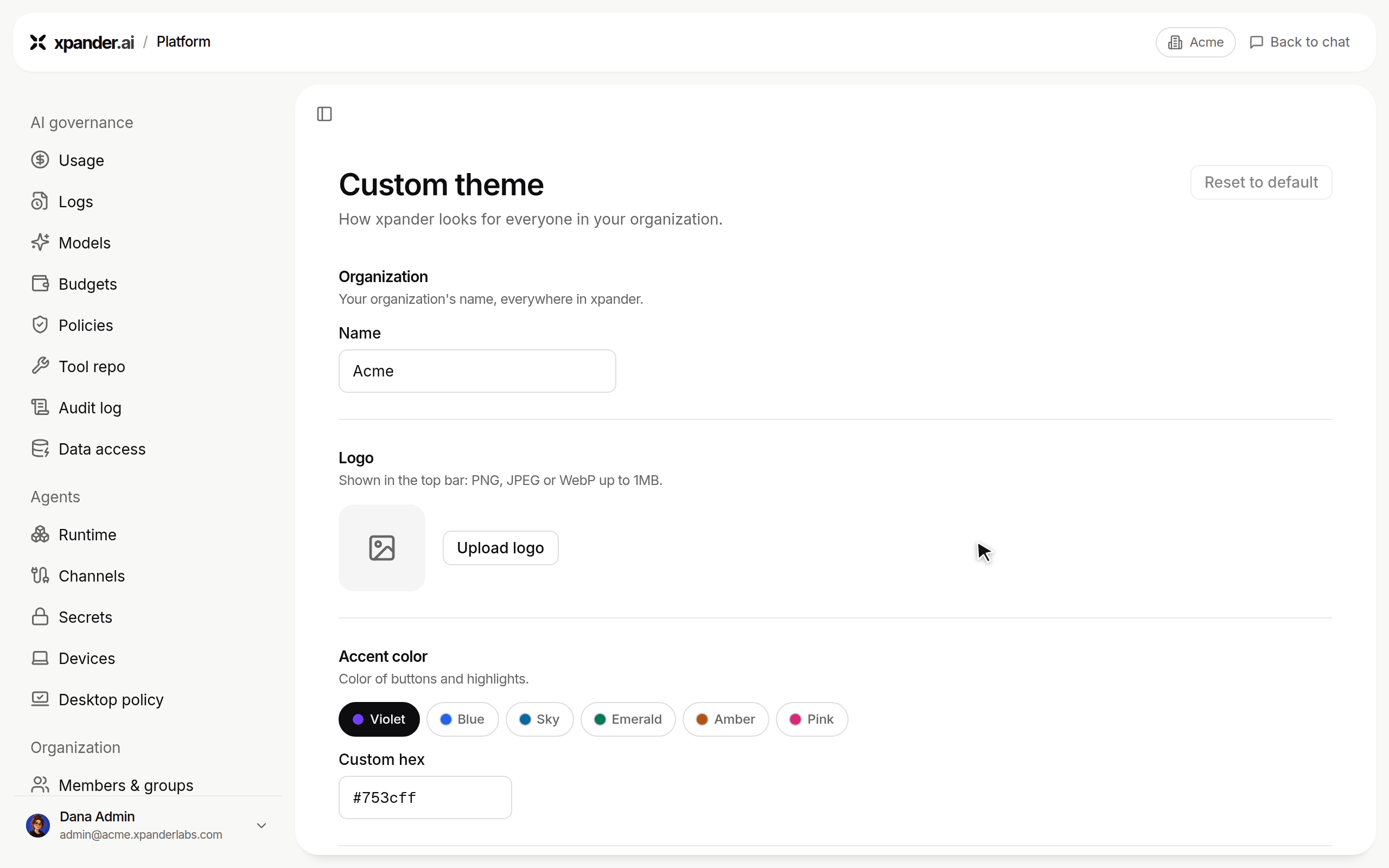Toggle the sidebar panel icon
The width and height of the screenshot is (1389, 868).
pos(324,114)
